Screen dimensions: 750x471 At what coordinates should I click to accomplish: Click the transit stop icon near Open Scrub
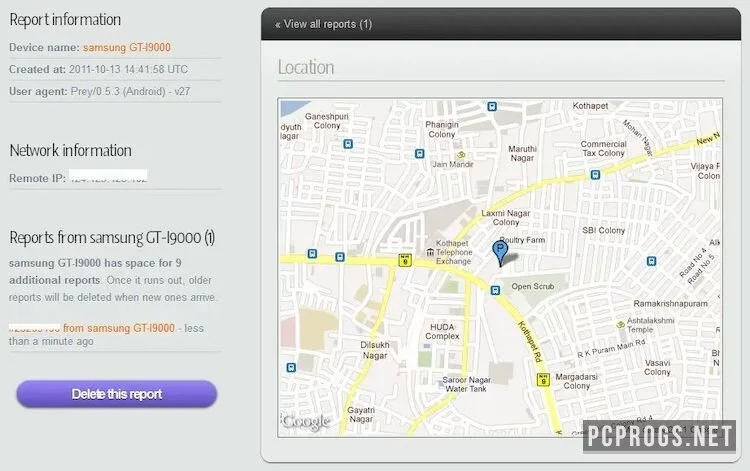[496, 290]
